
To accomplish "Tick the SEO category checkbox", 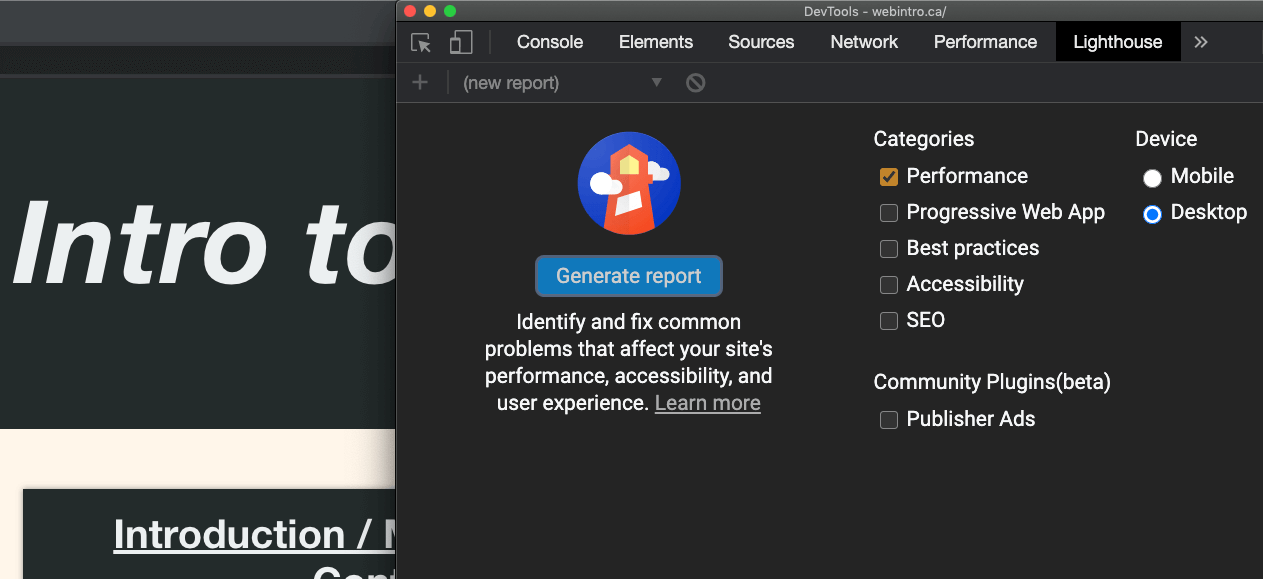I will coord(888,321).
